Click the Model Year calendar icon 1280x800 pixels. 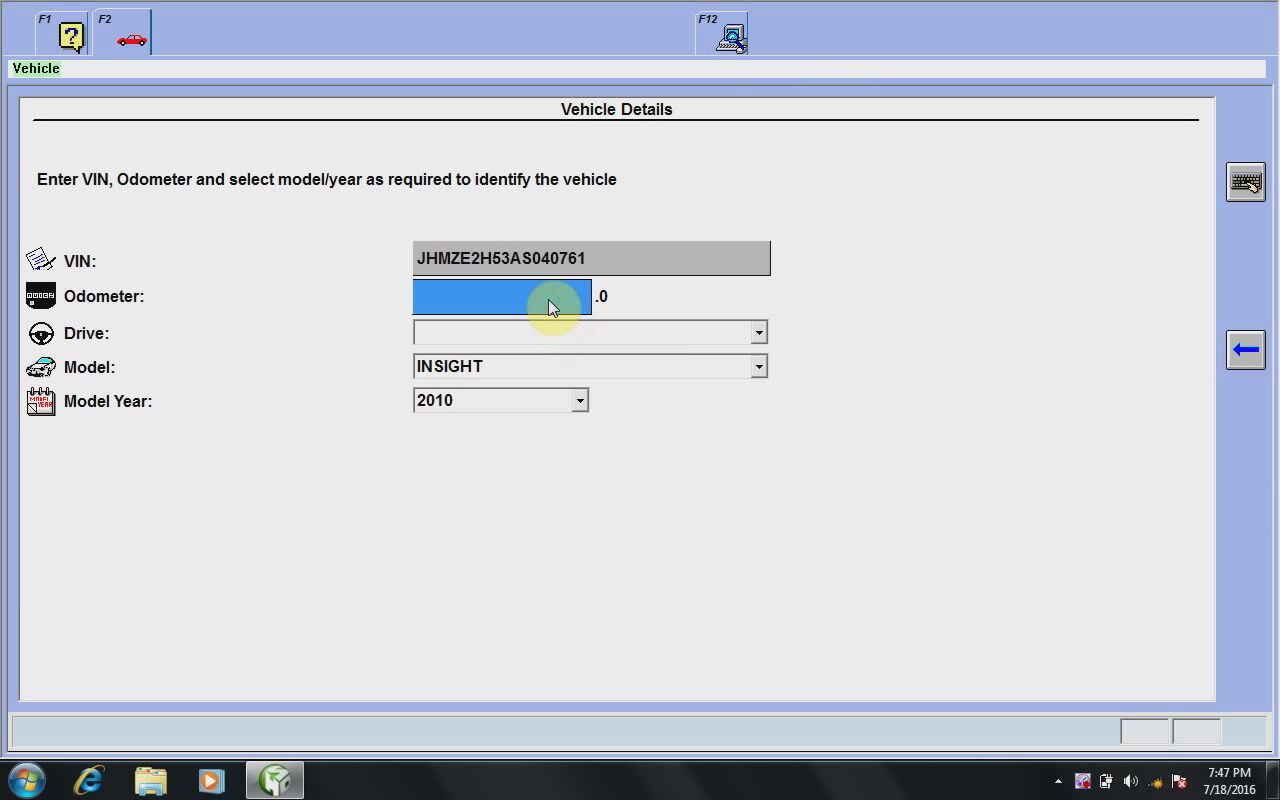[40, 401]
